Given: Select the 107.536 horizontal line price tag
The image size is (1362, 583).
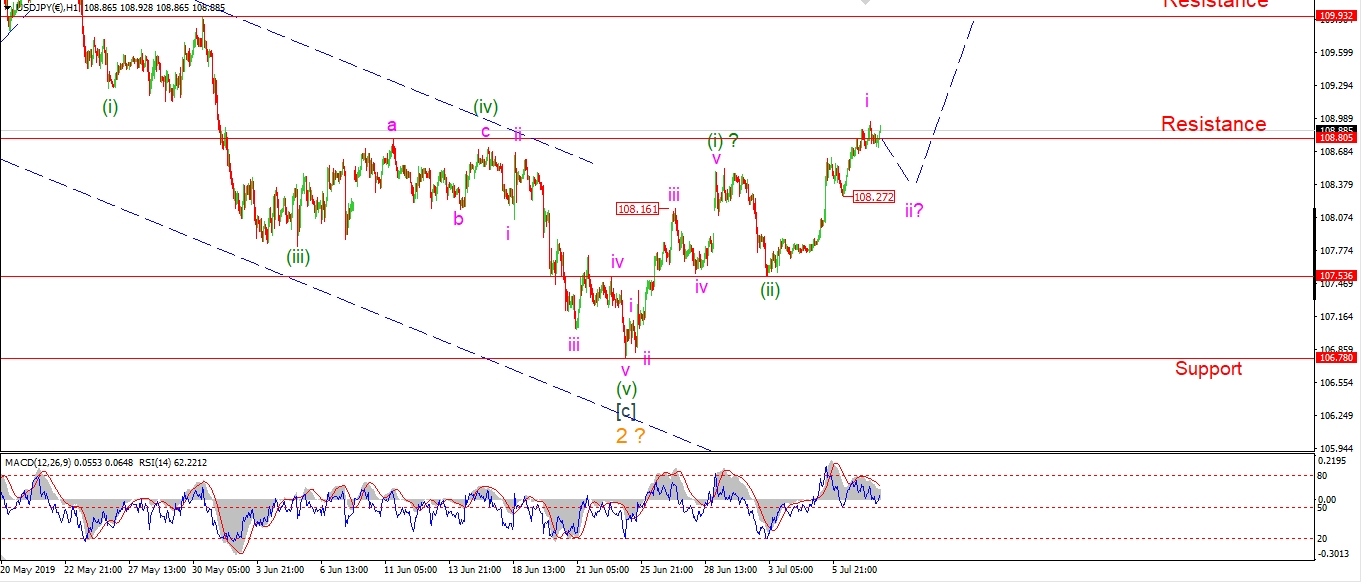Looking at the screenshot, I should [1336, 276].
